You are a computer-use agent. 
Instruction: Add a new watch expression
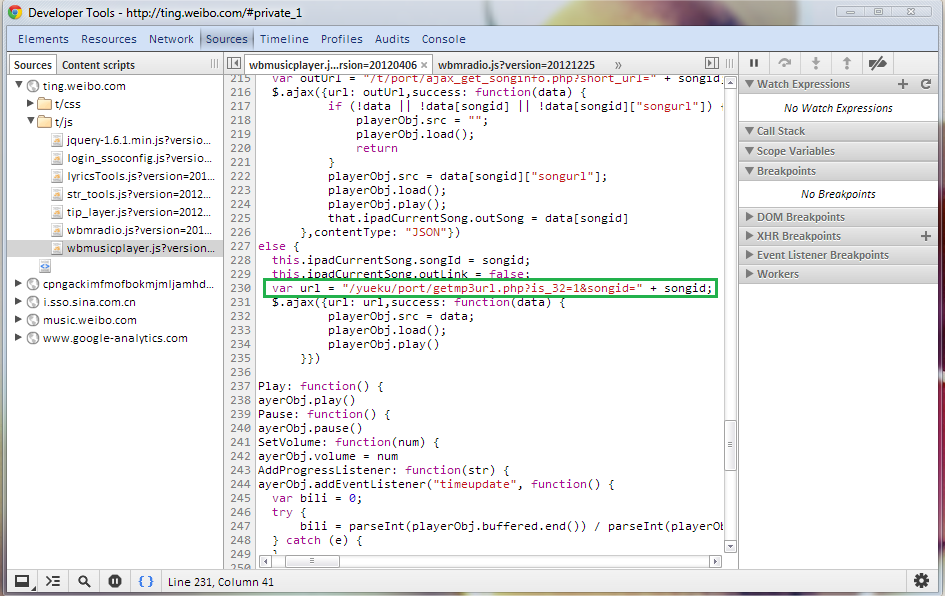(x=903, y=85)
